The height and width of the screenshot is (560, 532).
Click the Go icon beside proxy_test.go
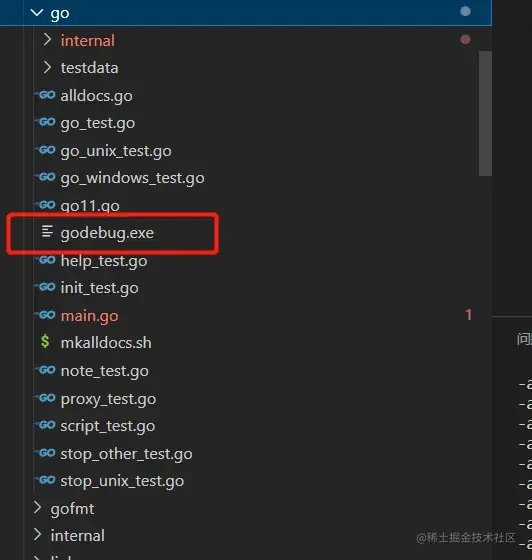point(46,398)
